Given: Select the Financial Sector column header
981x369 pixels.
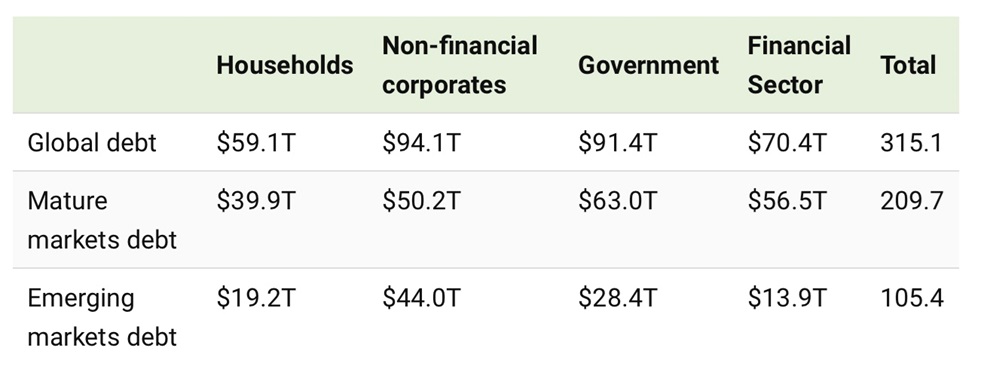Looking at the screenshot, I should [x=799, y=65].
